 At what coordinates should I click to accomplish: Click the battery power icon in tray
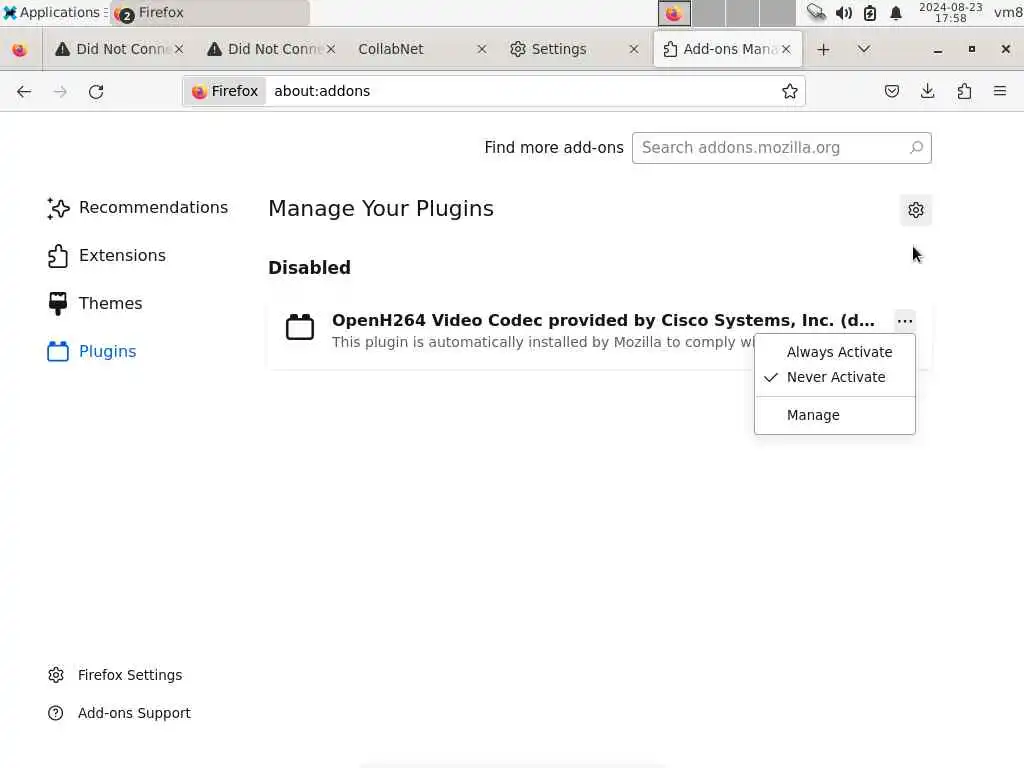(x=870, y=13)
